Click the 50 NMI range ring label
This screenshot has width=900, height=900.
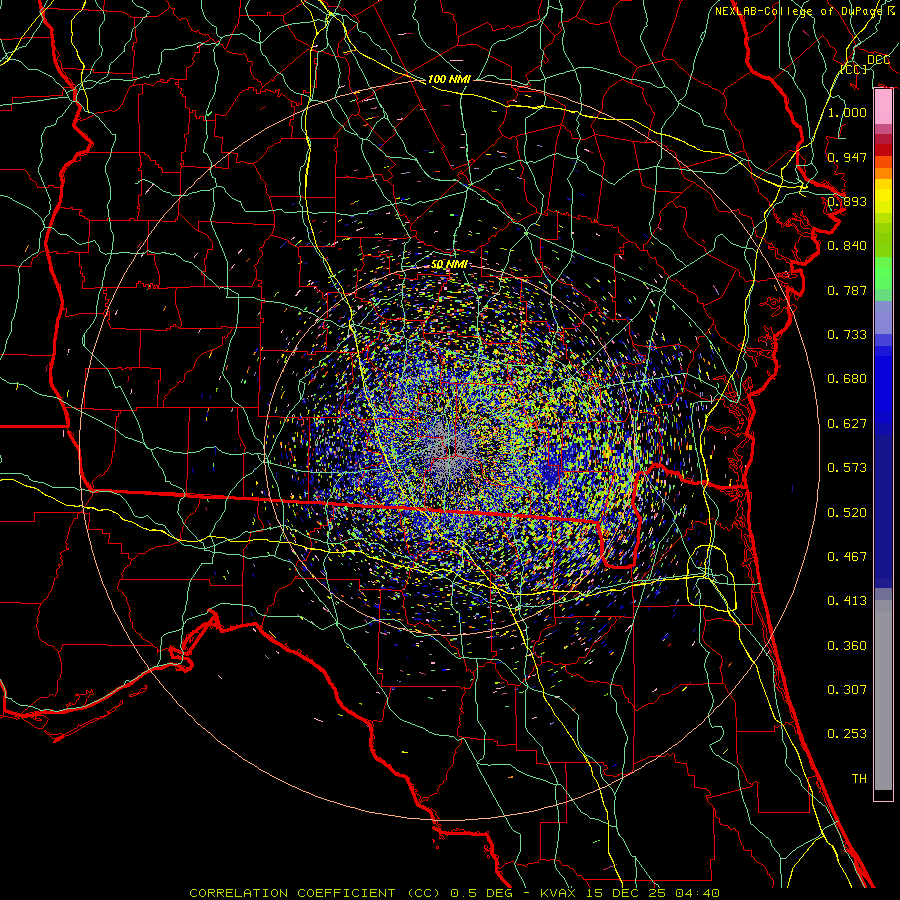coord(449,264)
